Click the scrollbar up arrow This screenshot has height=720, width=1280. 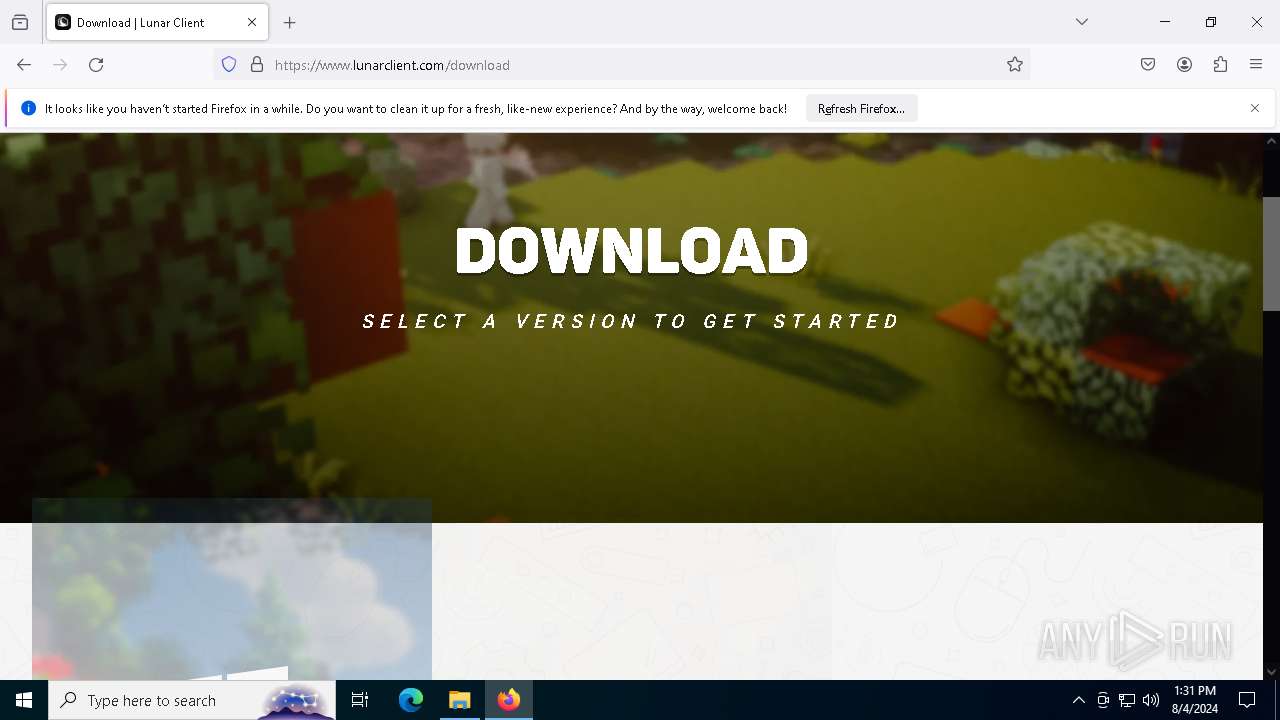[1271, 141]
